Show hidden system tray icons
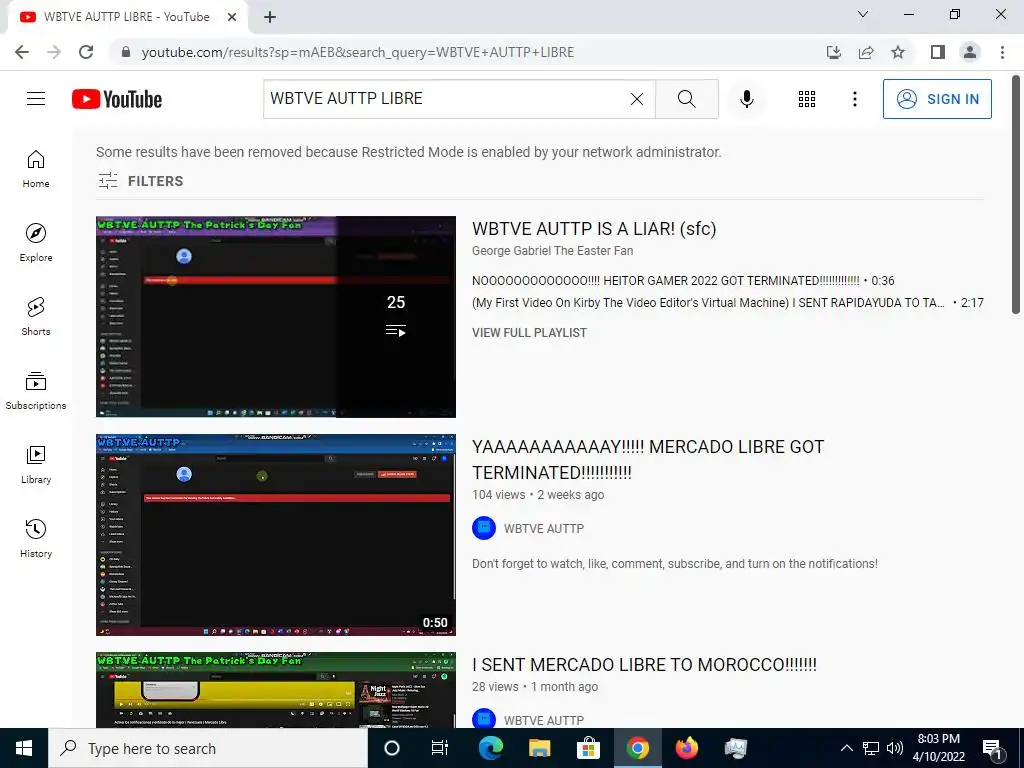Screen dimensions: 1024x768 (846, 748)
